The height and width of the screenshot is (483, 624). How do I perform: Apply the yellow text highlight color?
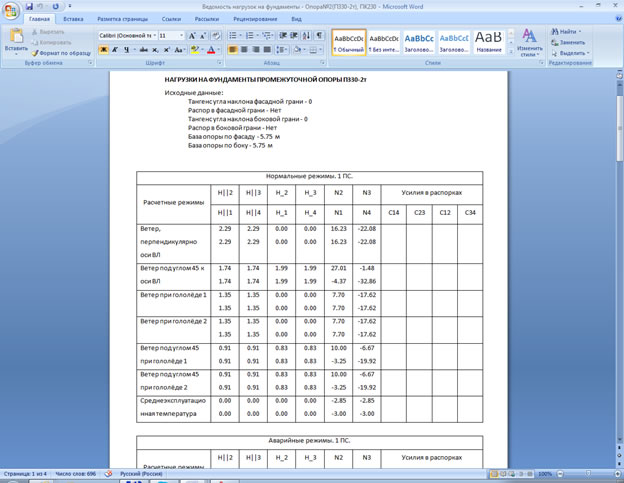point(195,50)
